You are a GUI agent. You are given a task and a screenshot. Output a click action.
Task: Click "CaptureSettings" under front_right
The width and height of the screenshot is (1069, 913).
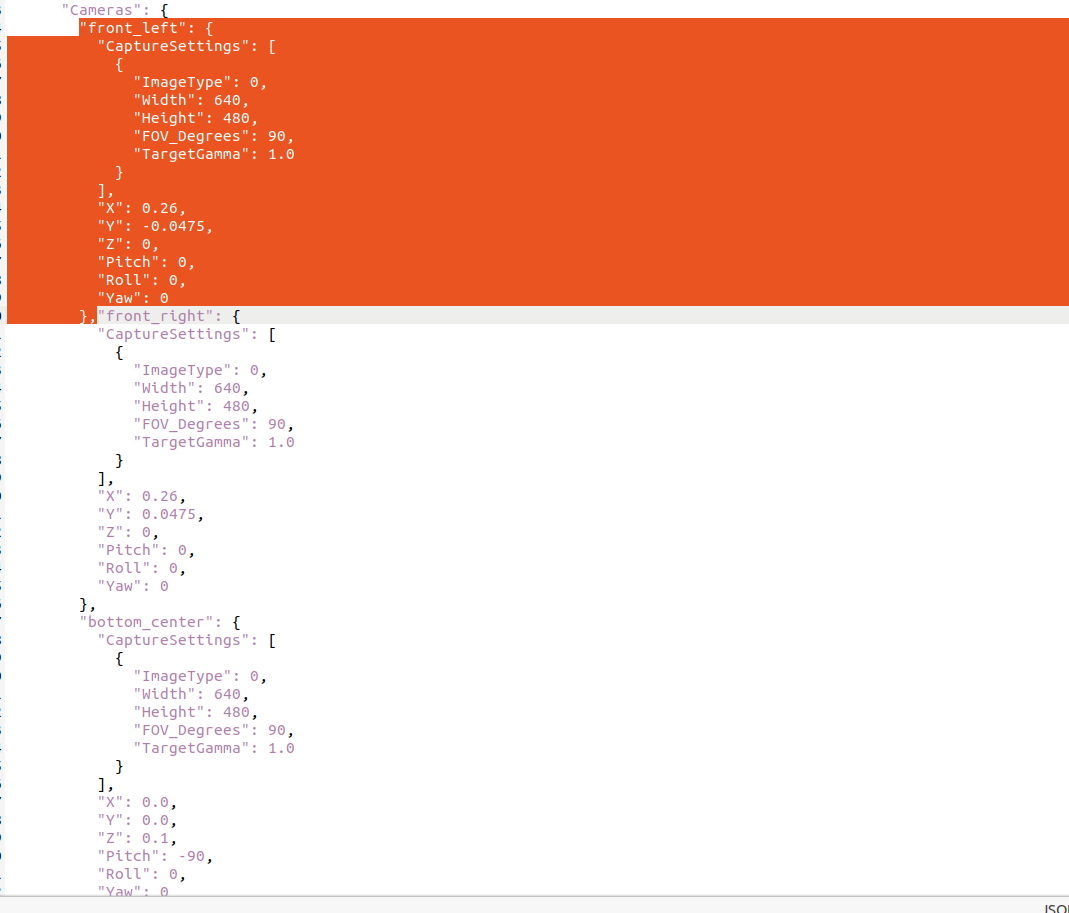click(x=173, y=334)
